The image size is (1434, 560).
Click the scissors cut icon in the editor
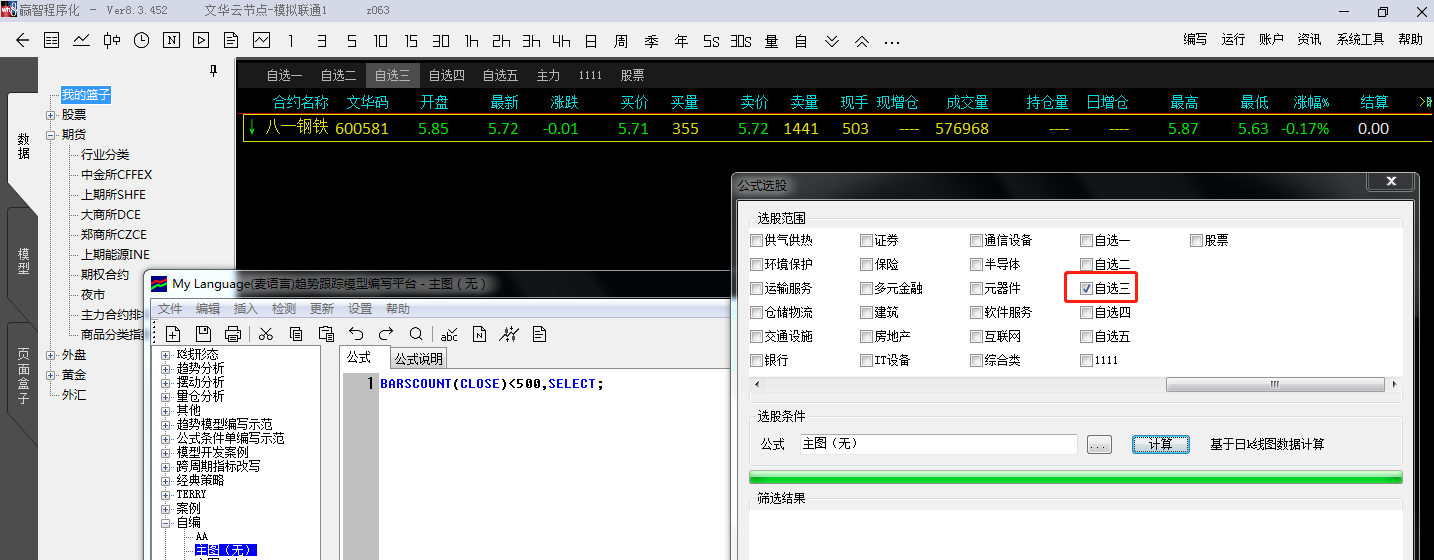pos(266,334)
